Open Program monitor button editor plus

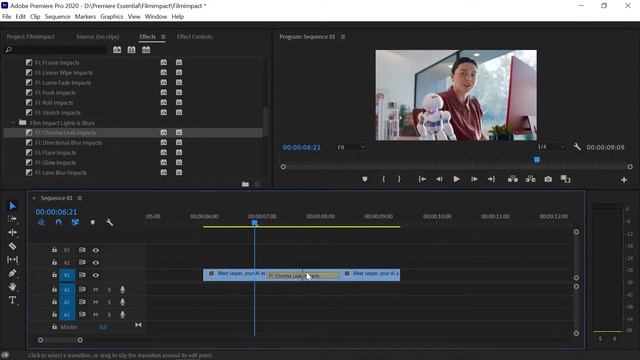[624, 180]
